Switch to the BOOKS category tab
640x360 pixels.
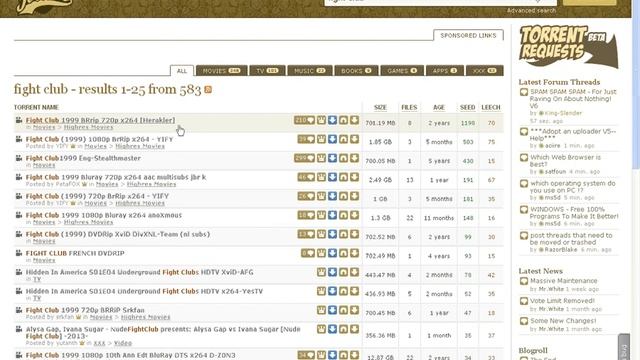[x=356, y=71]
